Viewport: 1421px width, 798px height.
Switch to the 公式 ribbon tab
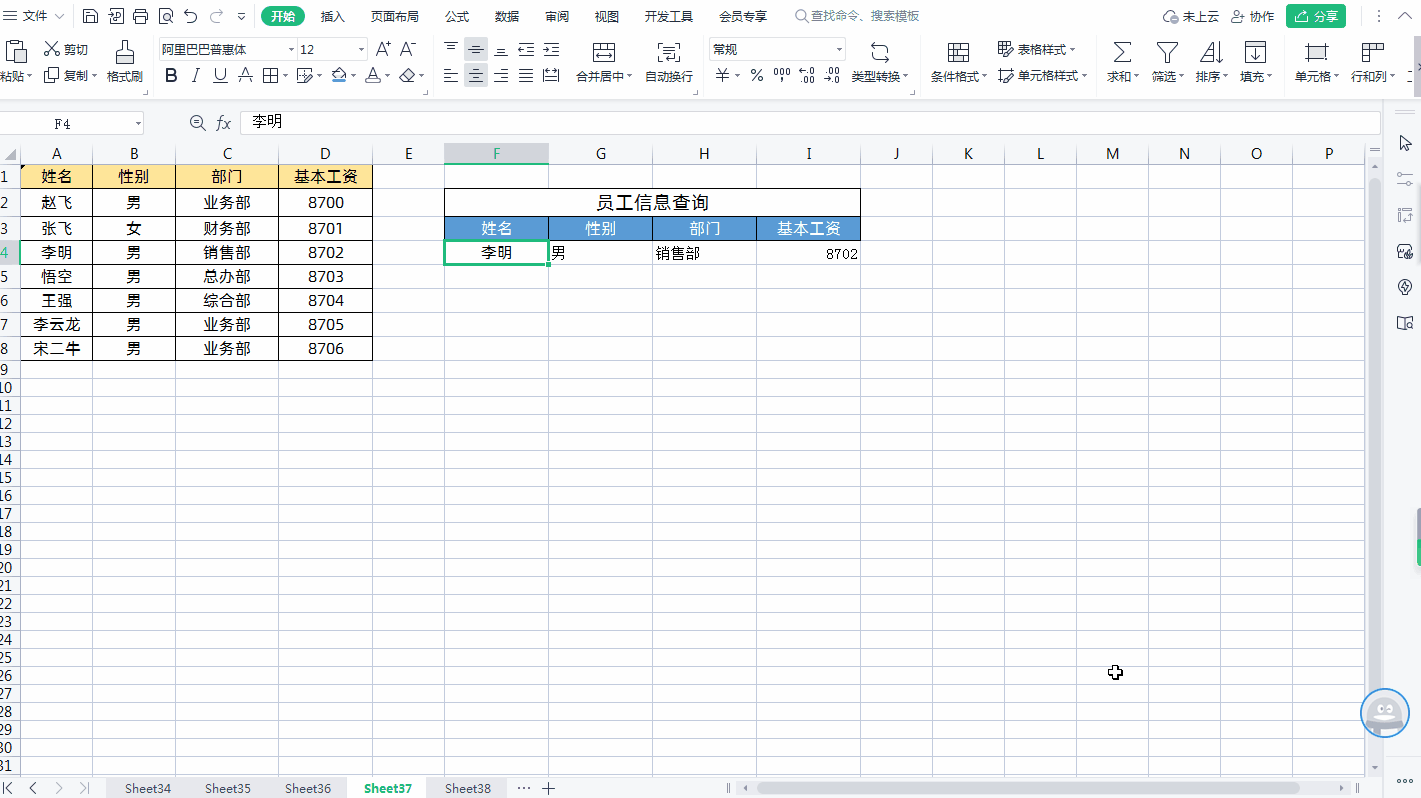tap(457, 16)
